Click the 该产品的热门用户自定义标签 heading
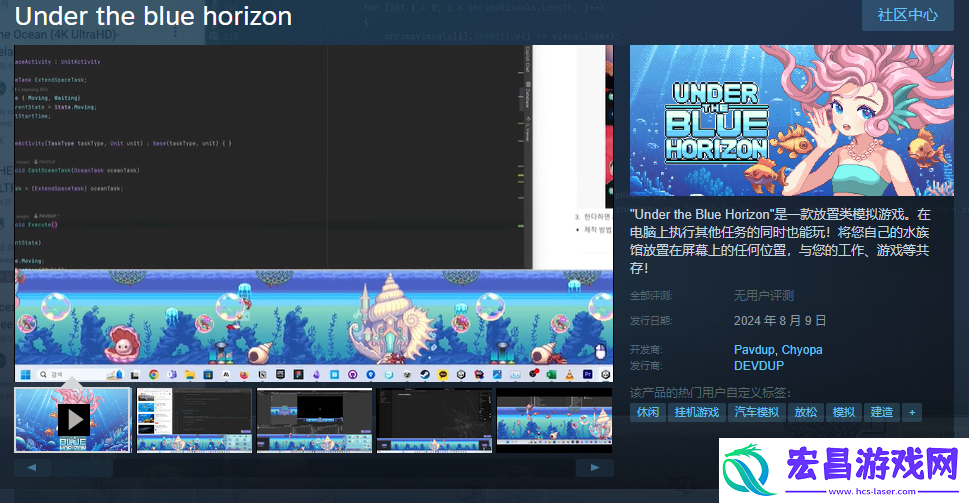Image resolution: width=969 pixels, height=503 pixels. point(710,393)
